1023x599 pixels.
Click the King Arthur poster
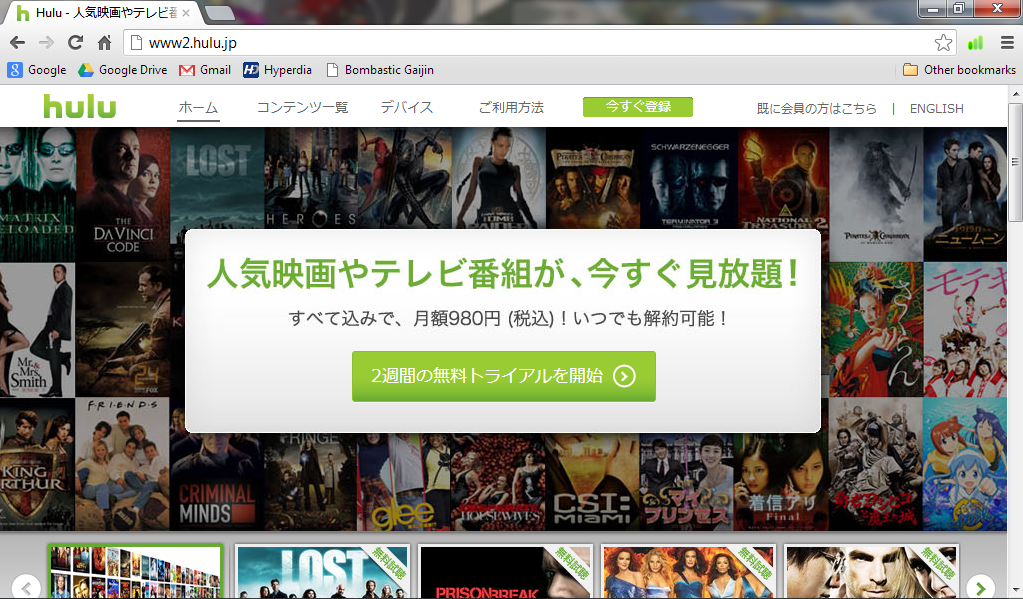37,463
